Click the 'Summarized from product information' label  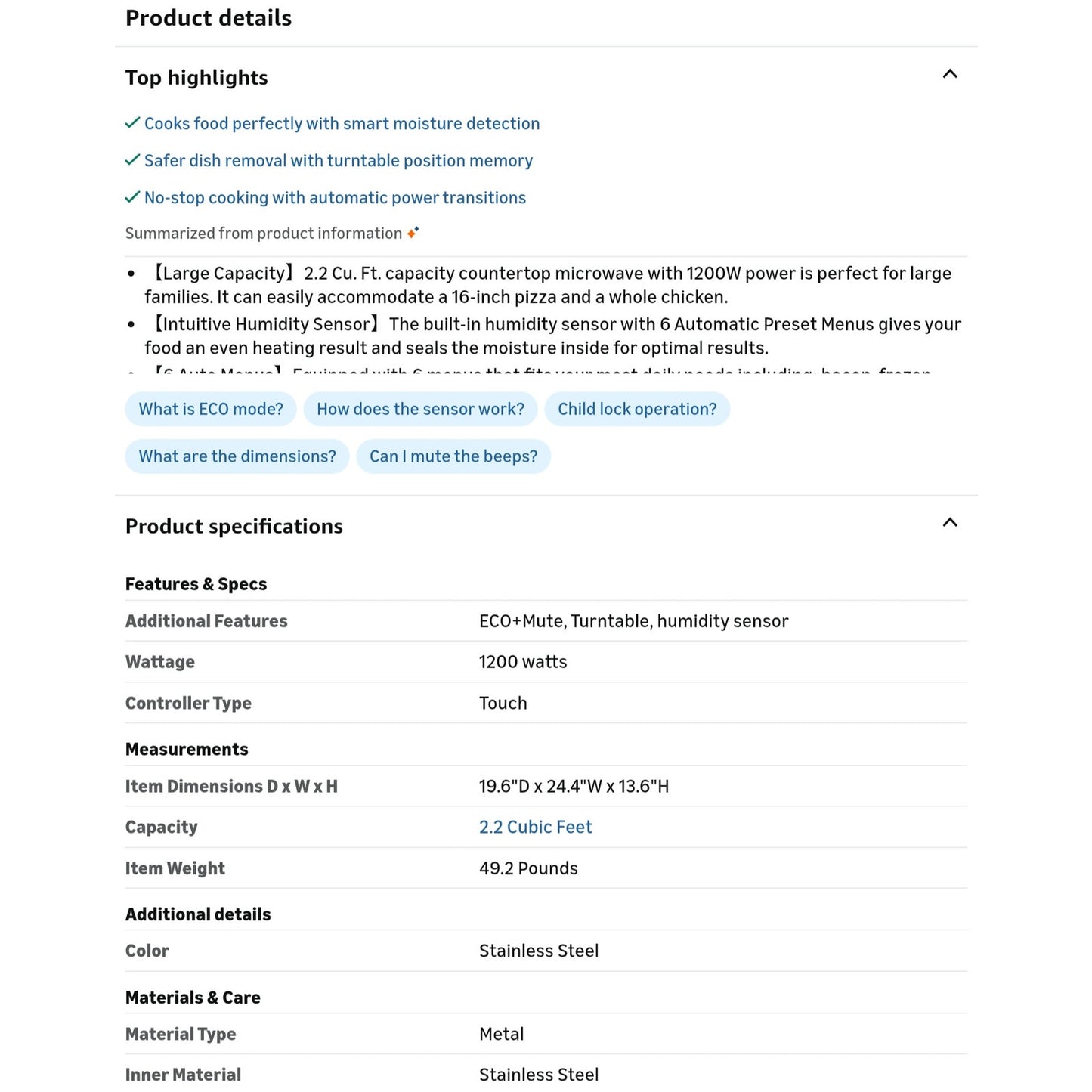click(x=264, y=234)
